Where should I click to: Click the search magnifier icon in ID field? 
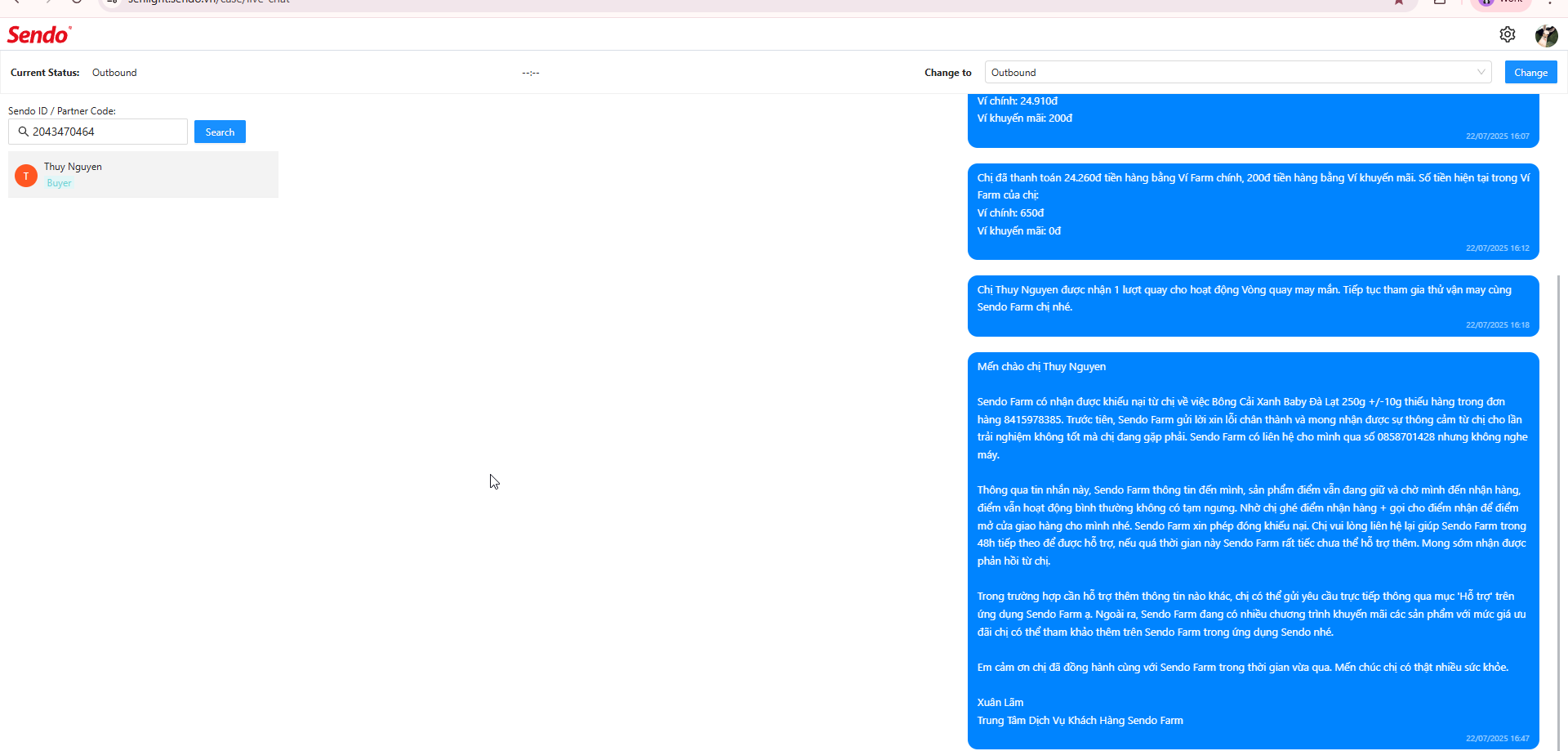coord(23,132)
